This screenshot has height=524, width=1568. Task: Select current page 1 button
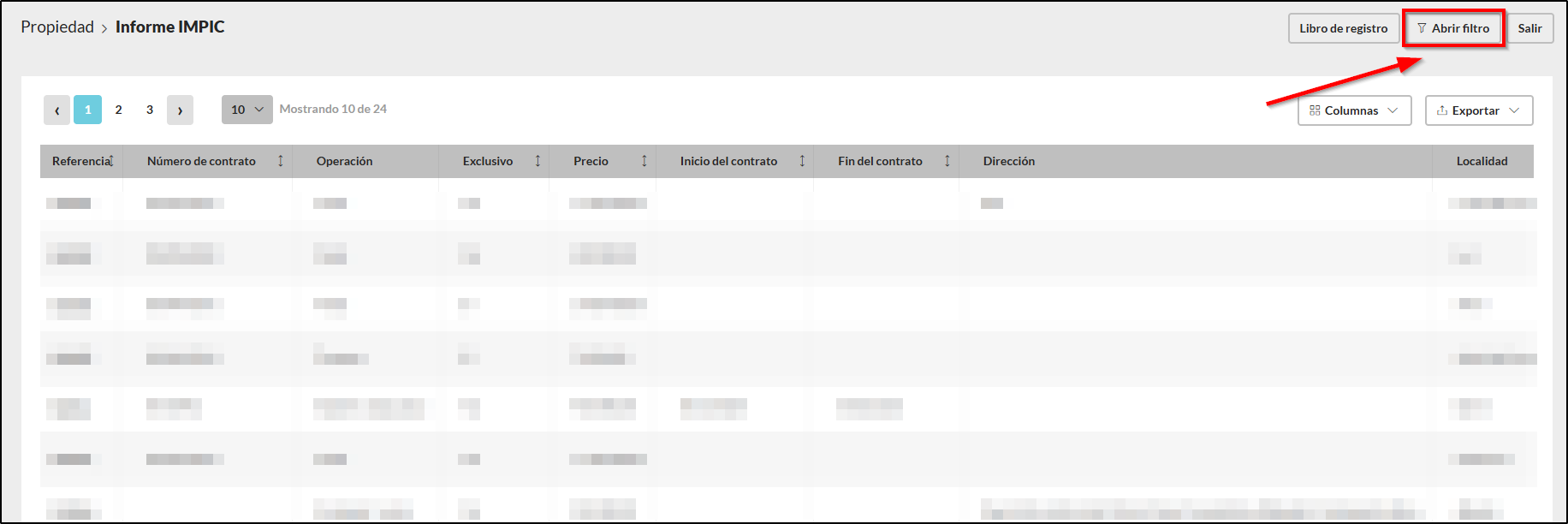click(x=87, y=110)
